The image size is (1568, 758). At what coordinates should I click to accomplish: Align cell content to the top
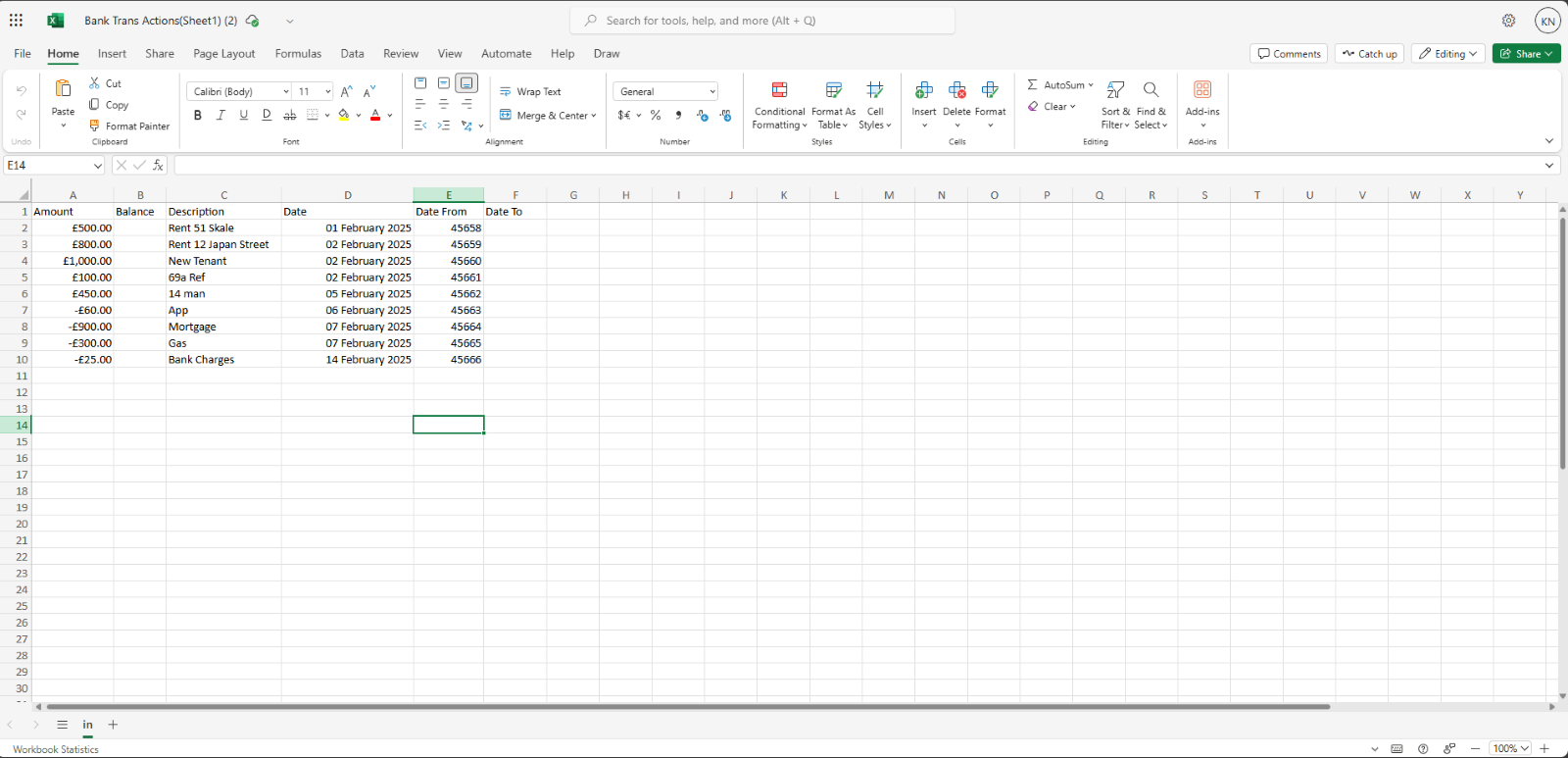(x=420, y=83)
